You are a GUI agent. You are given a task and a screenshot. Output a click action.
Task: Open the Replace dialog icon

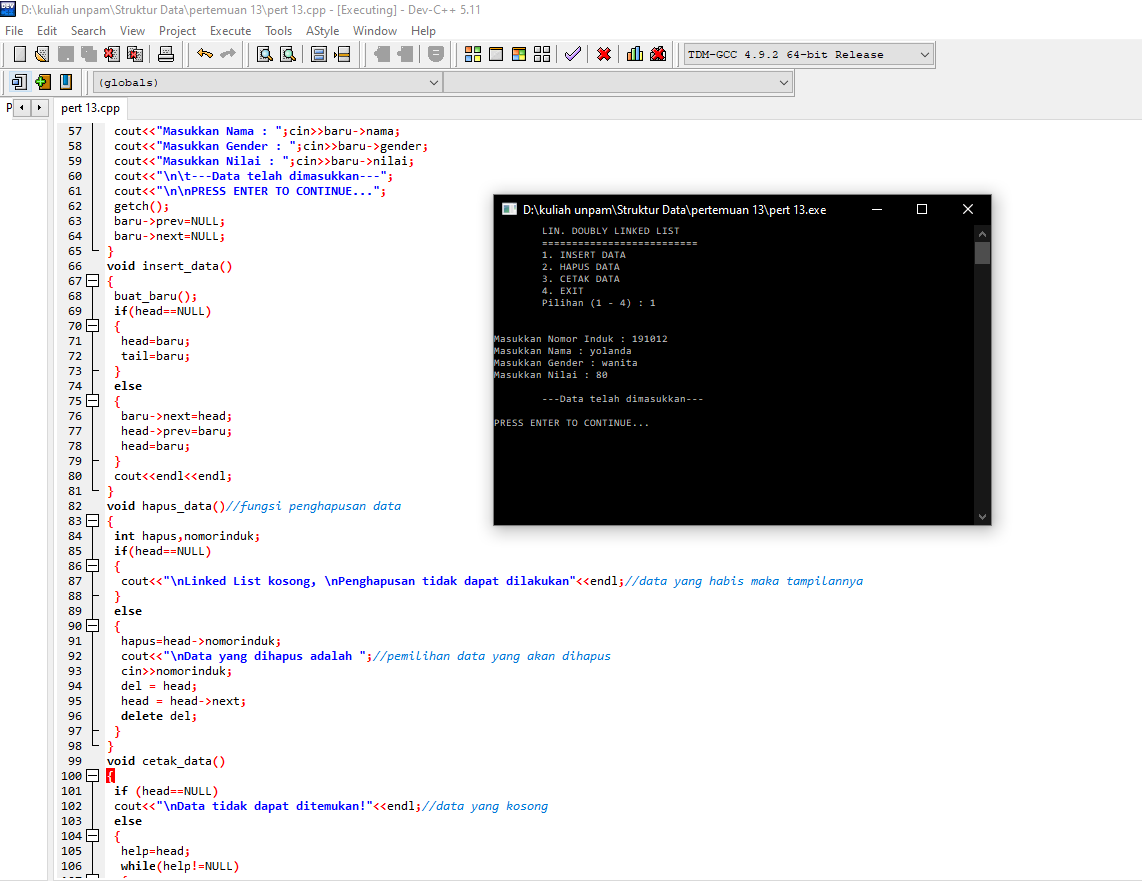(288, 54)
